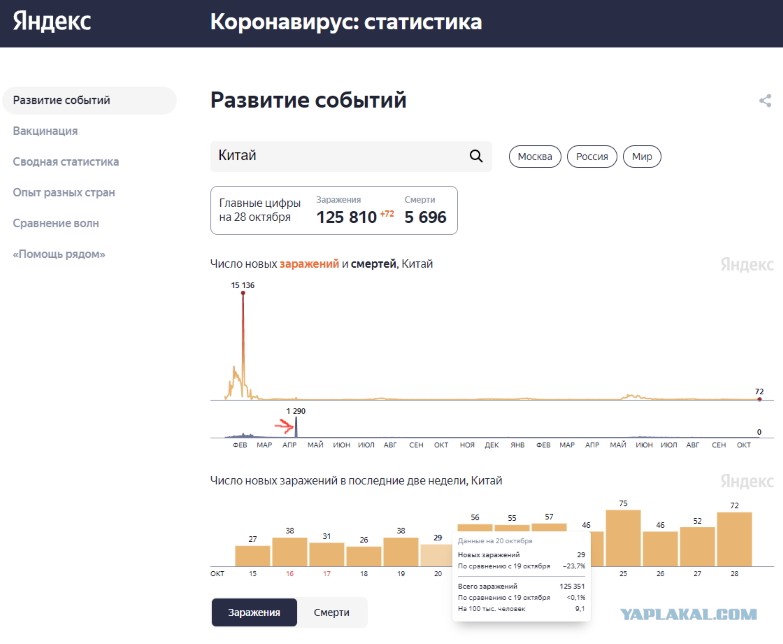The width and height of the screenshot is (783, 644).
Task: Click the magnifier search icon
Action: click(476, 156)
